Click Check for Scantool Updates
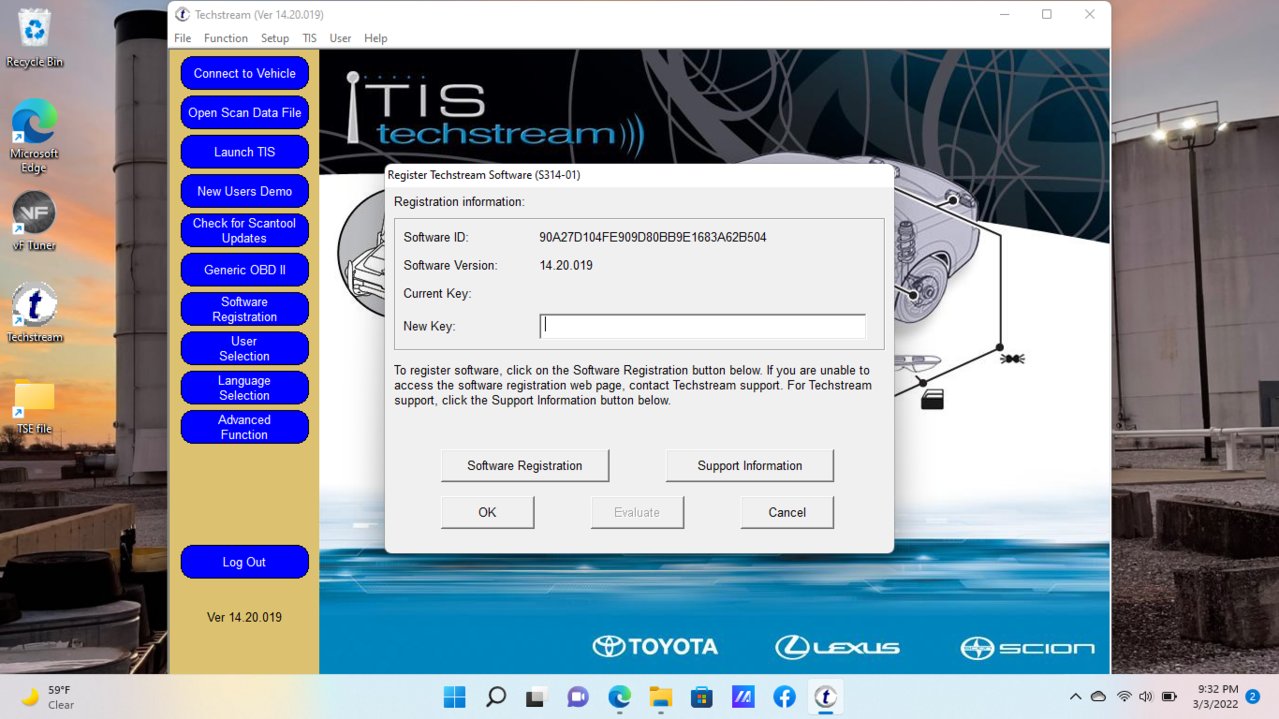Viewport: 1279px width, 719px height. point(245,230)
